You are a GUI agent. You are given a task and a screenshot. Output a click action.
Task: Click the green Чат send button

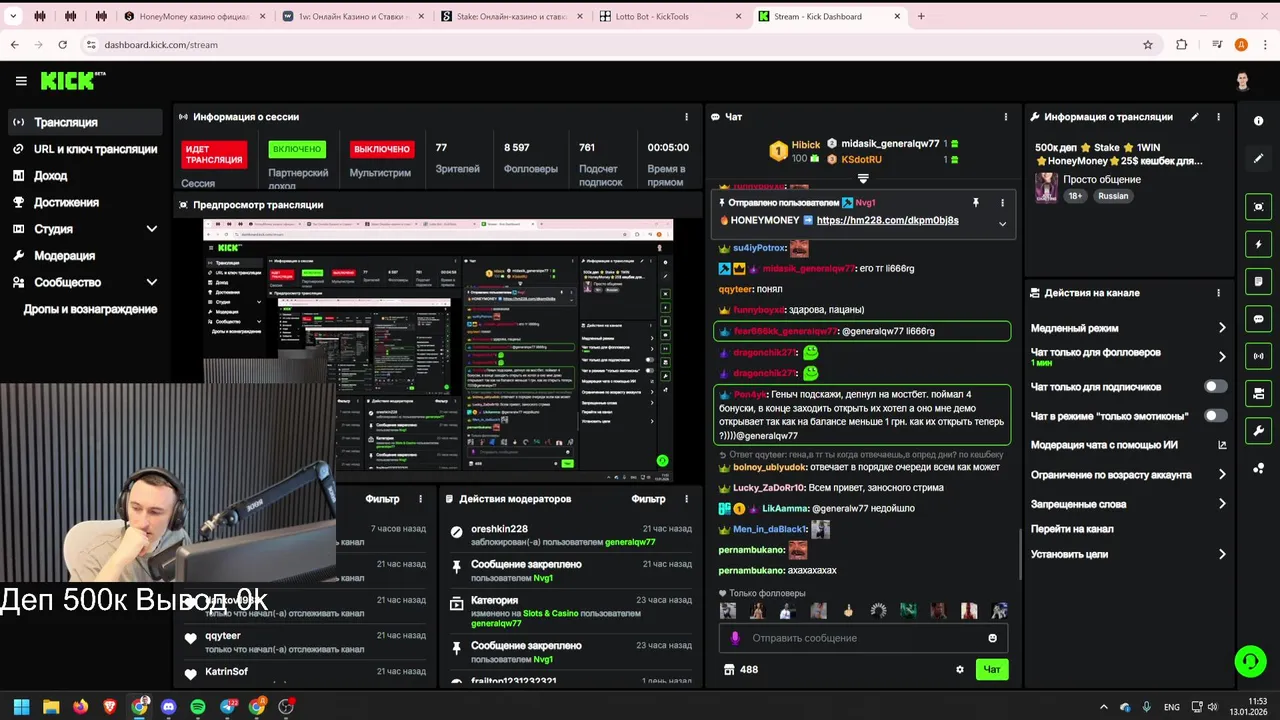(992, 670)
